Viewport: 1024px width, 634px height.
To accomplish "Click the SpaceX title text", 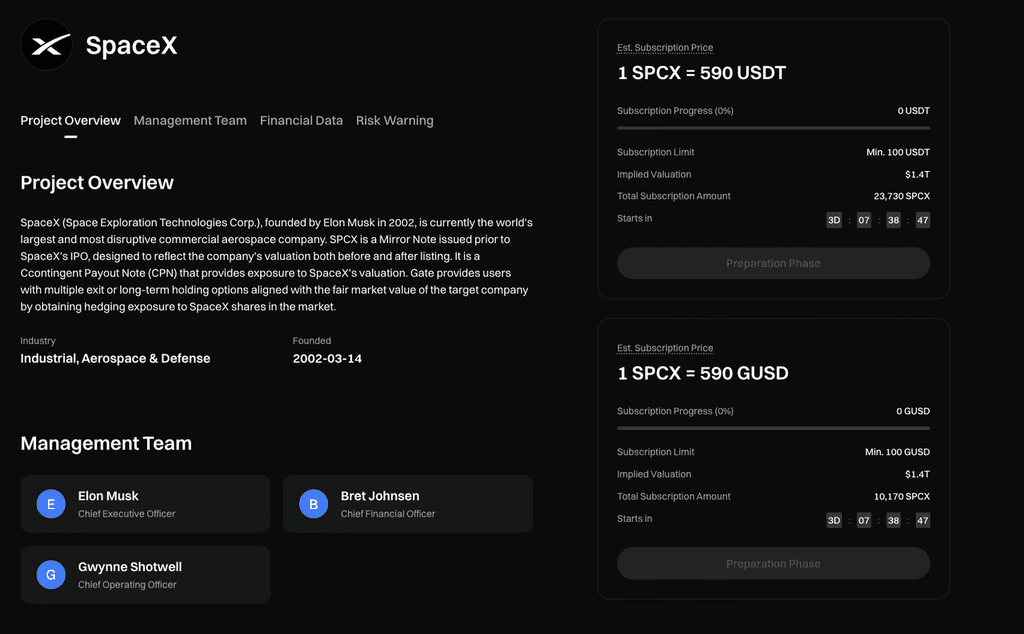I will point(131,46).
